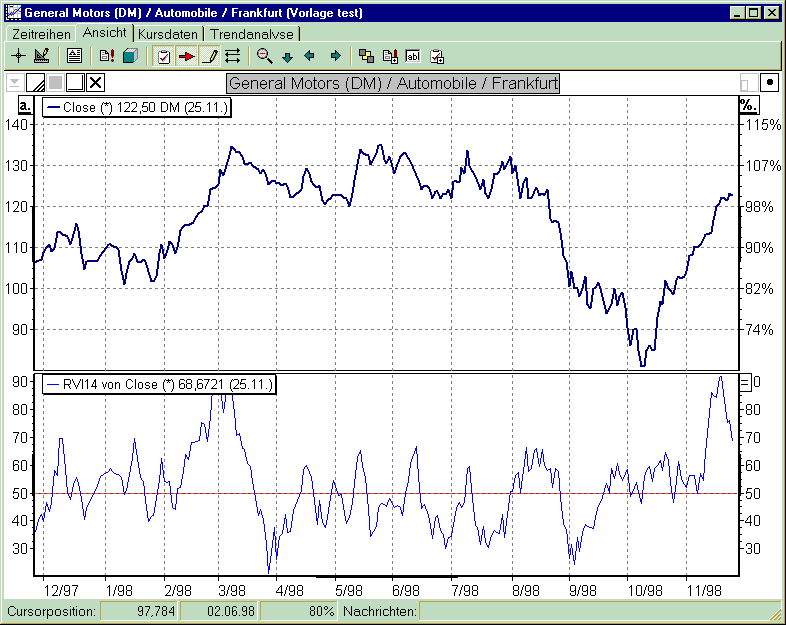Open the gray dropdown arrow left of chart title
Viewport: 786px width, 625px height.
tap(14, 83)
